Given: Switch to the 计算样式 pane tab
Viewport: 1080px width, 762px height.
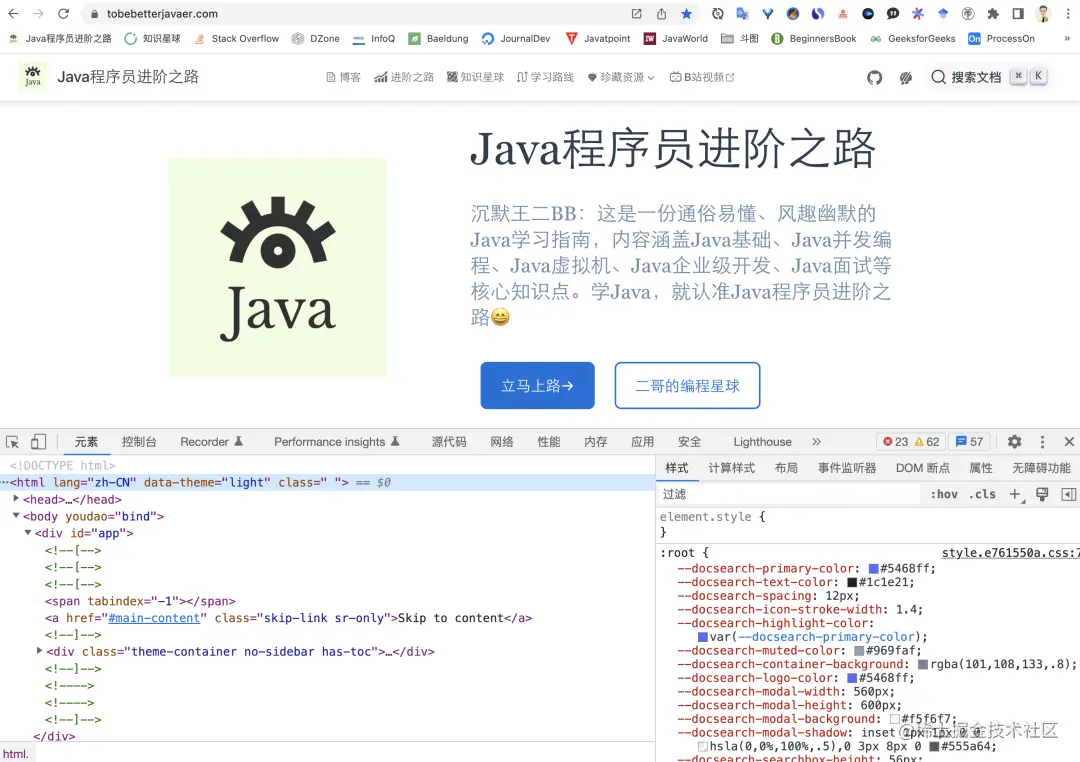Looking at the screenshot, I should [731, 468].
